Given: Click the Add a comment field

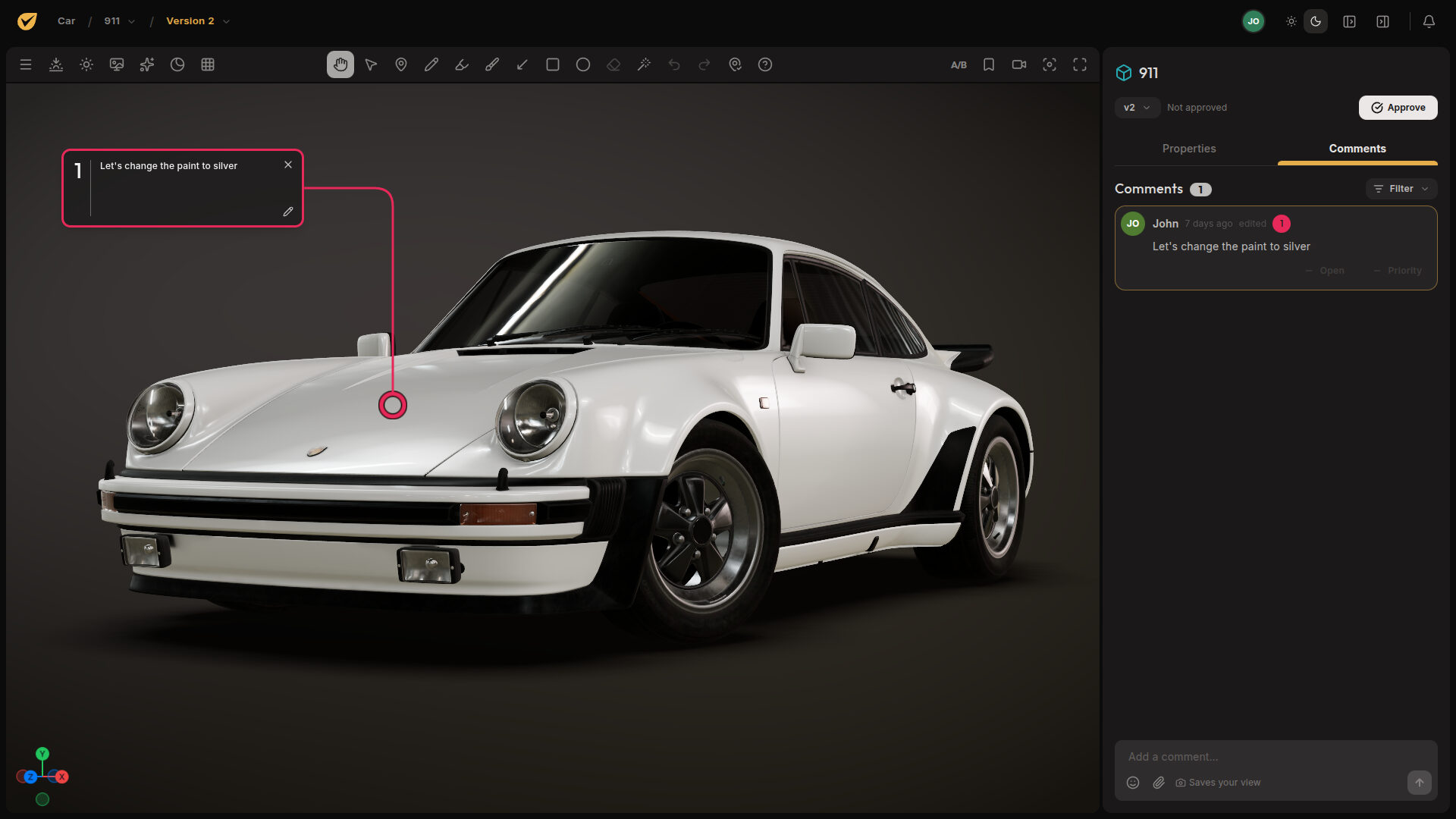Looking at the screenshot, I should pos(1276,757).
